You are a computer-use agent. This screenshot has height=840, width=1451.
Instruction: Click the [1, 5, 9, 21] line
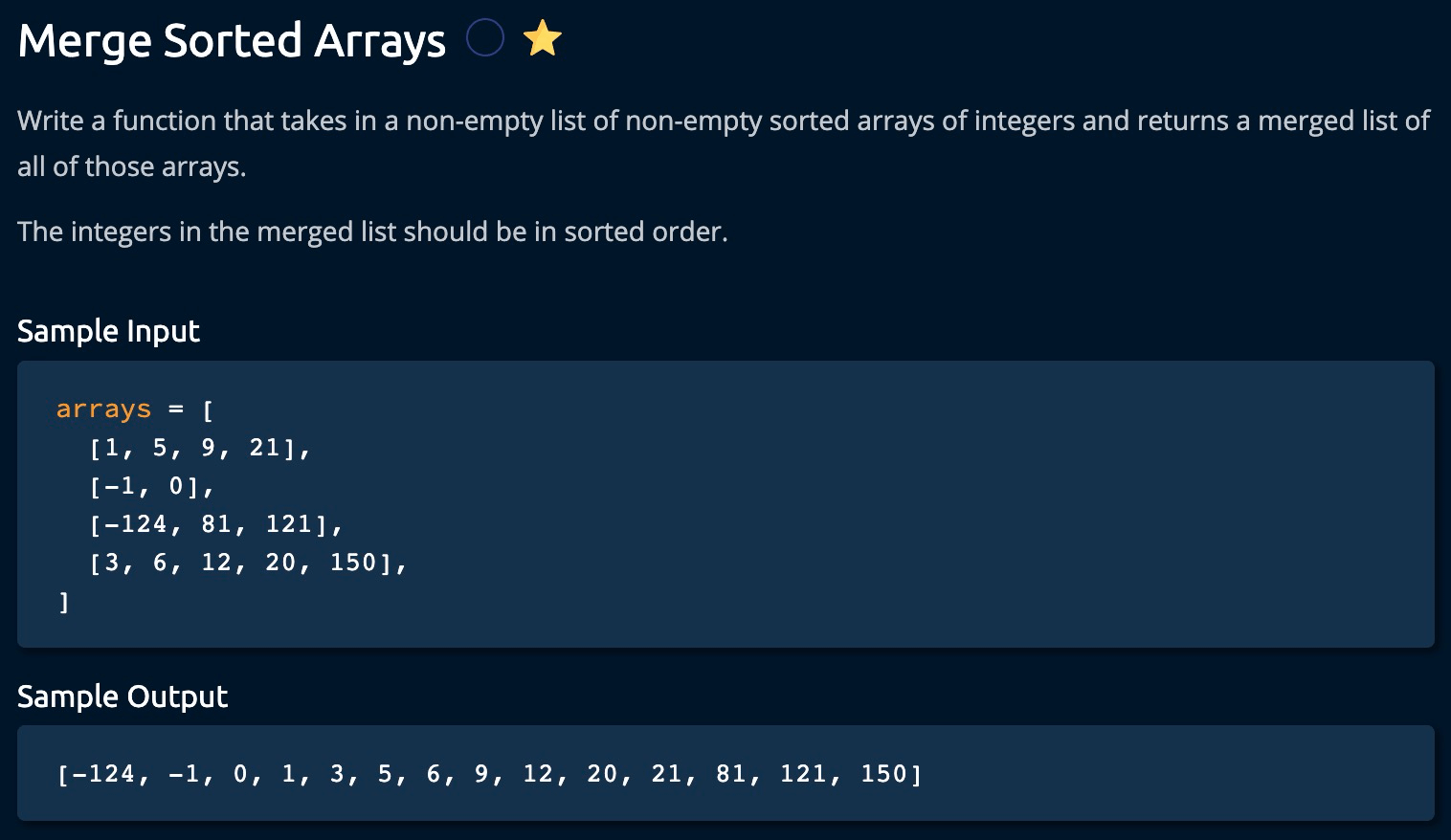click(200, 448)
